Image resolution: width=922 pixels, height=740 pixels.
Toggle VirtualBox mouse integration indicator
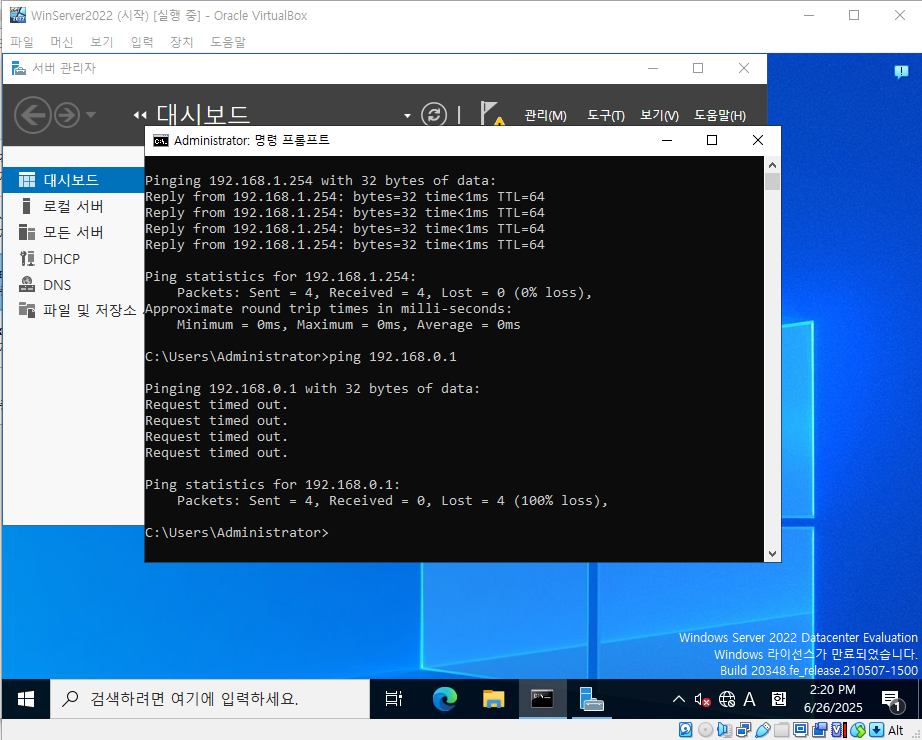858,729
